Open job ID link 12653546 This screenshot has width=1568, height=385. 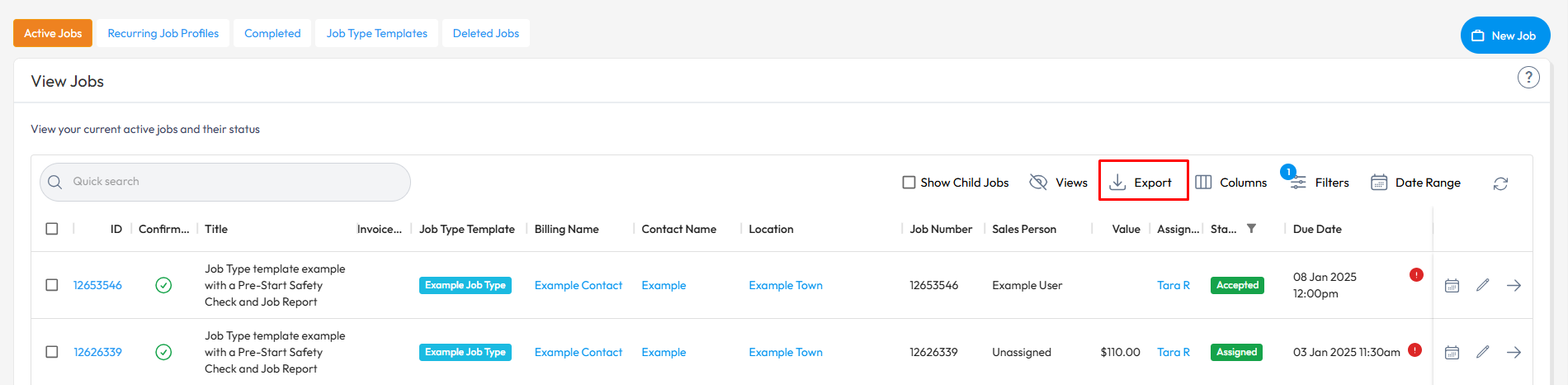tap(97, 285)
